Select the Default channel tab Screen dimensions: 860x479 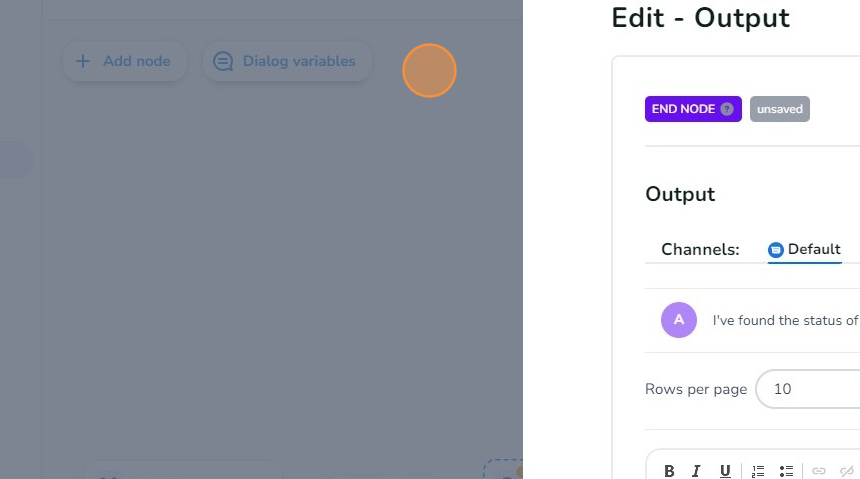point(805,250)
